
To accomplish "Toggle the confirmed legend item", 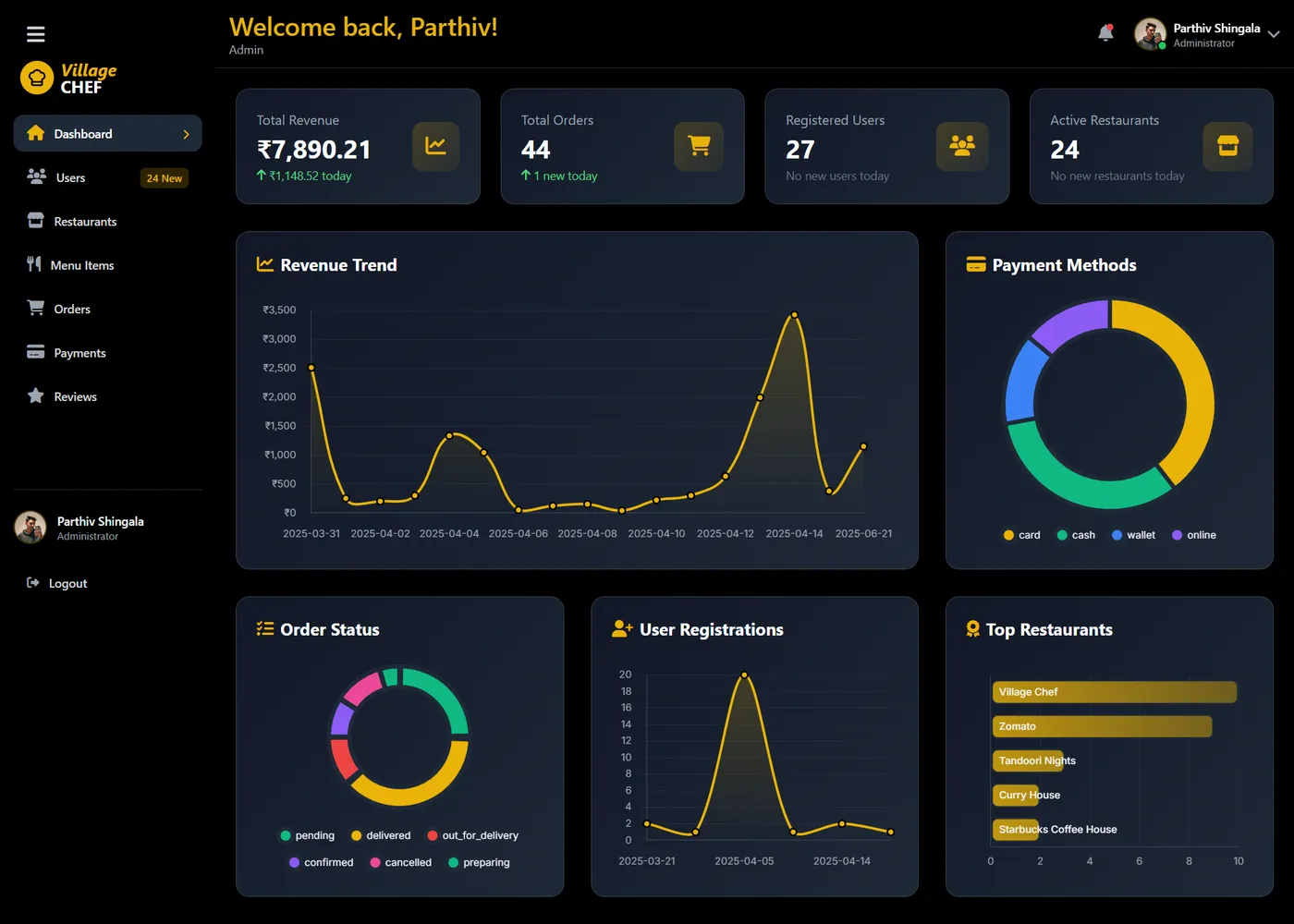I will pos(322,862).
